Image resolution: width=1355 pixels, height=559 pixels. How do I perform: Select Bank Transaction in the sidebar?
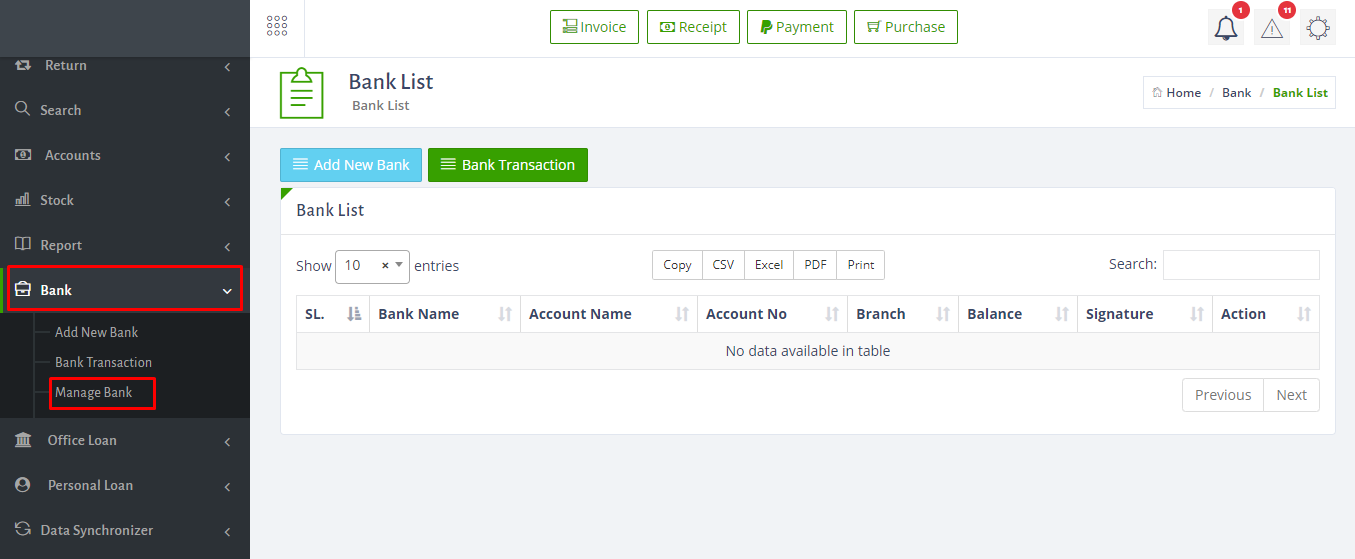pos(103,362)
